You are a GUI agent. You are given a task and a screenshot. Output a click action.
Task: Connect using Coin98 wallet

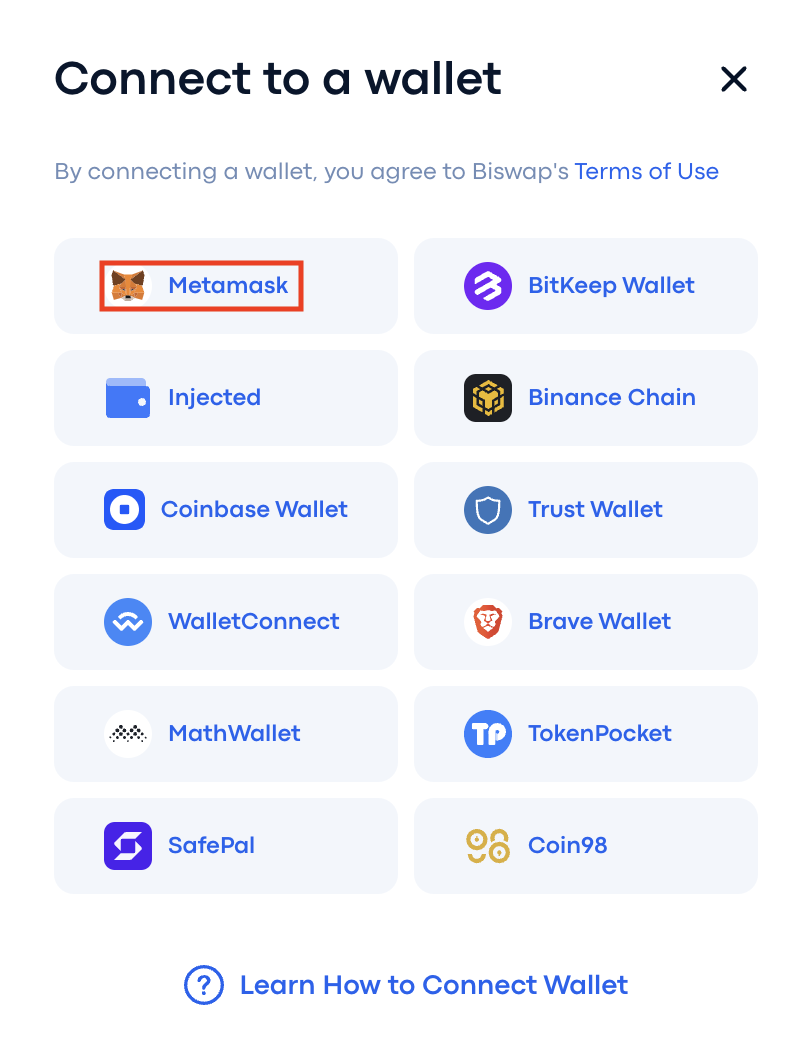pyautogui.click(x=586, y=845)
